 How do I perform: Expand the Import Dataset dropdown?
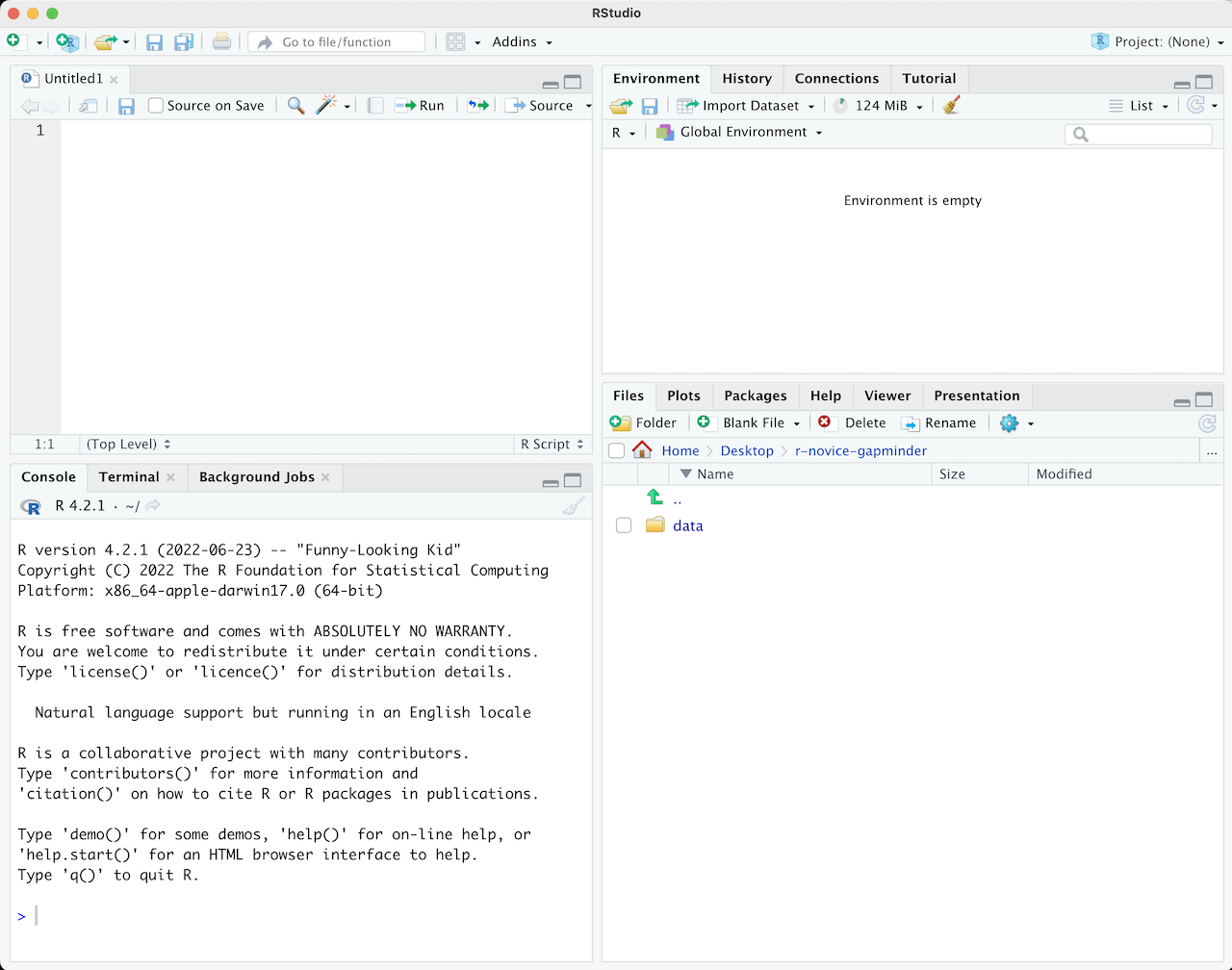(x=811, y=107)
